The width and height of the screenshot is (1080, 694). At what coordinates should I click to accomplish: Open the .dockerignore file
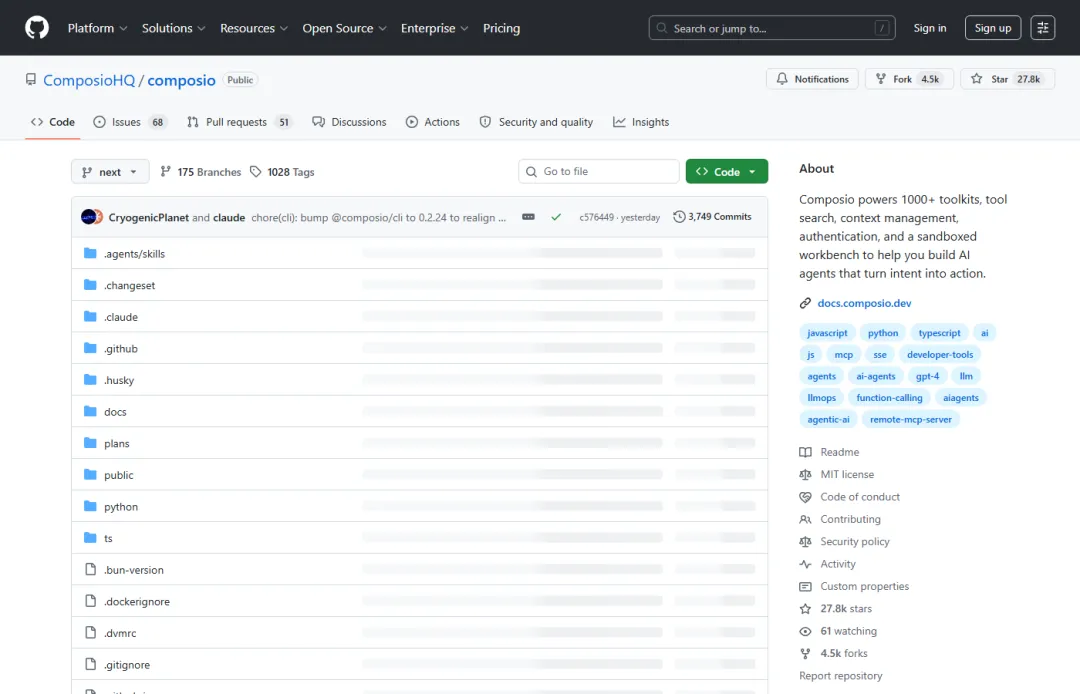click(x=136, y=602)
